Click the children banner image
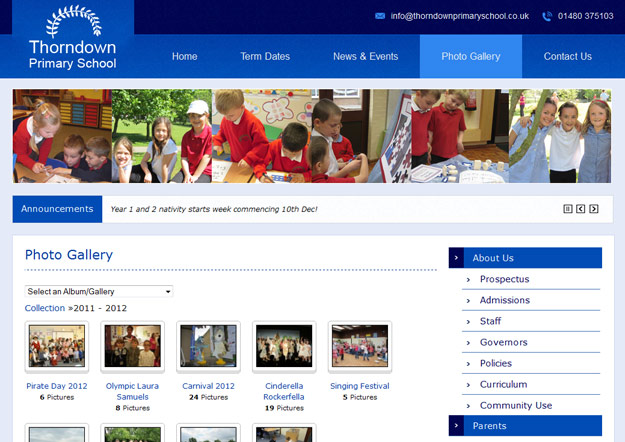 click(x=312, y=136)
